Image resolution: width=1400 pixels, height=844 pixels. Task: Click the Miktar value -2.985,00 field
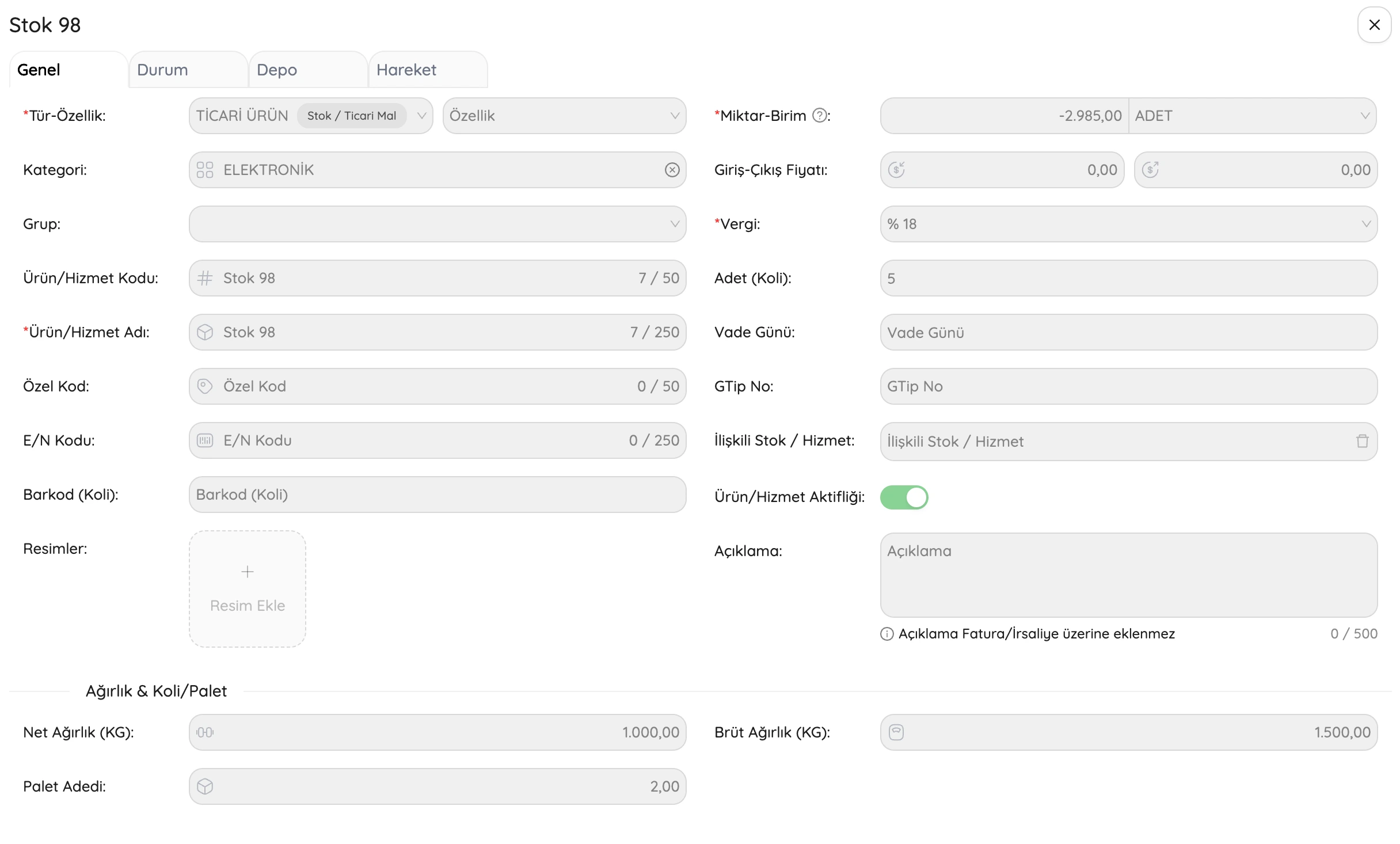1005,116
